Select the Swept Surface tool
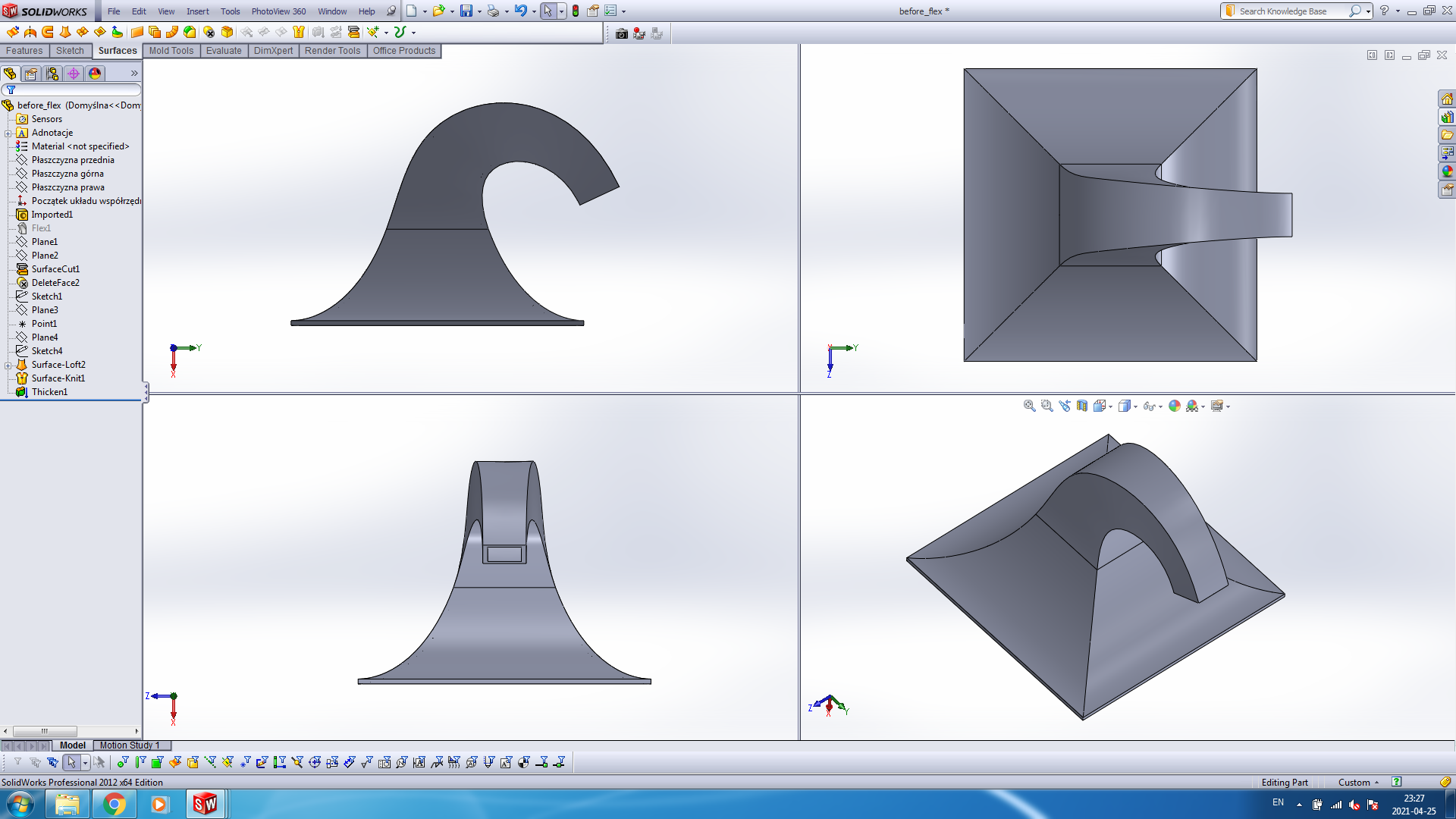The height and width of the screenshot is (819, 1456). tap(48, 32)
